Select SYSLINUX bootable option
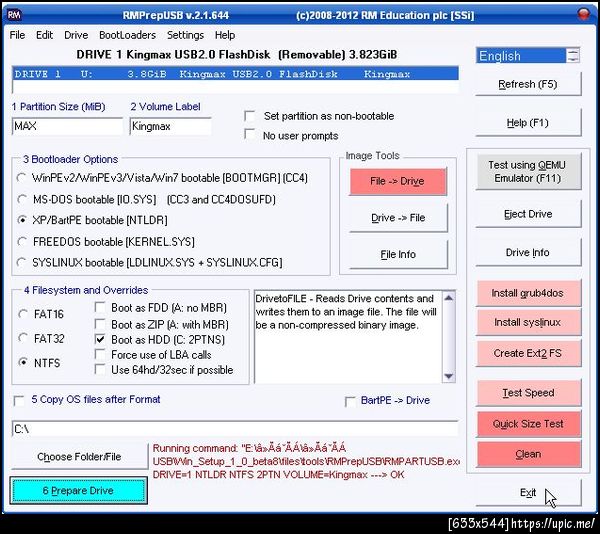Screen dimensions: 600x534 pyautogui.click(x=22, y=262)
